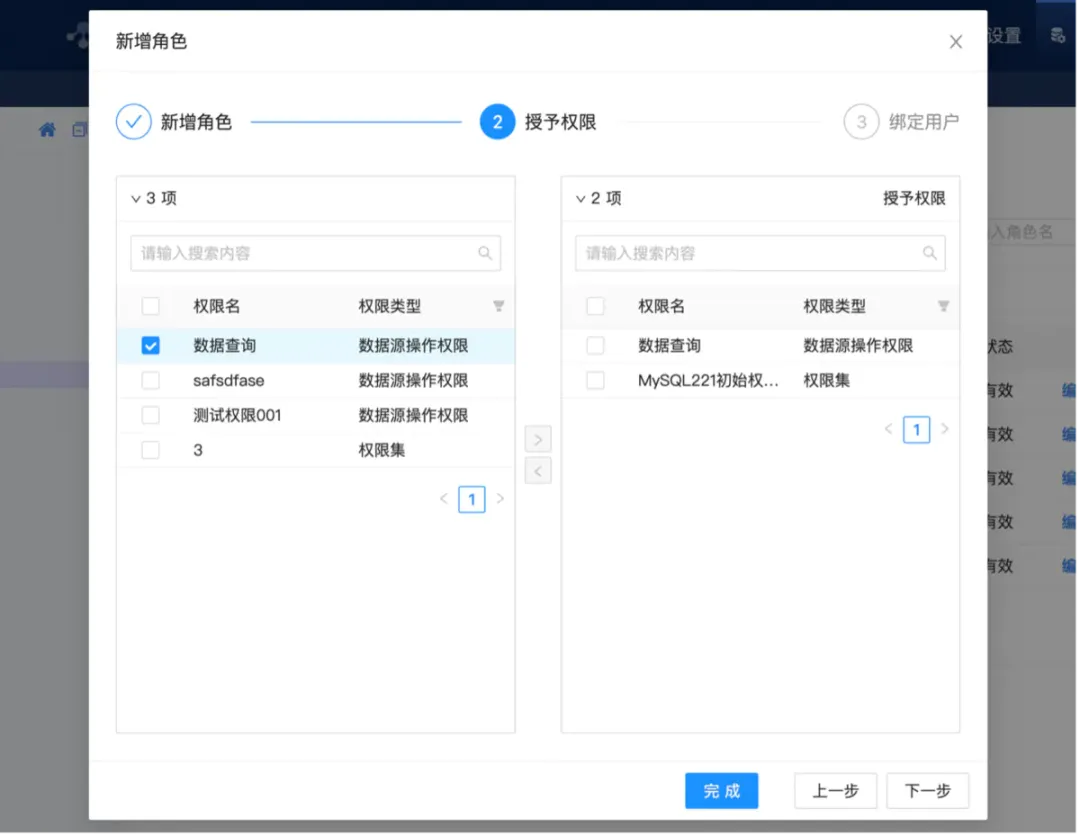
Task: Select step 1 新增角色 in the wizard
Action: tap(133, 121)
